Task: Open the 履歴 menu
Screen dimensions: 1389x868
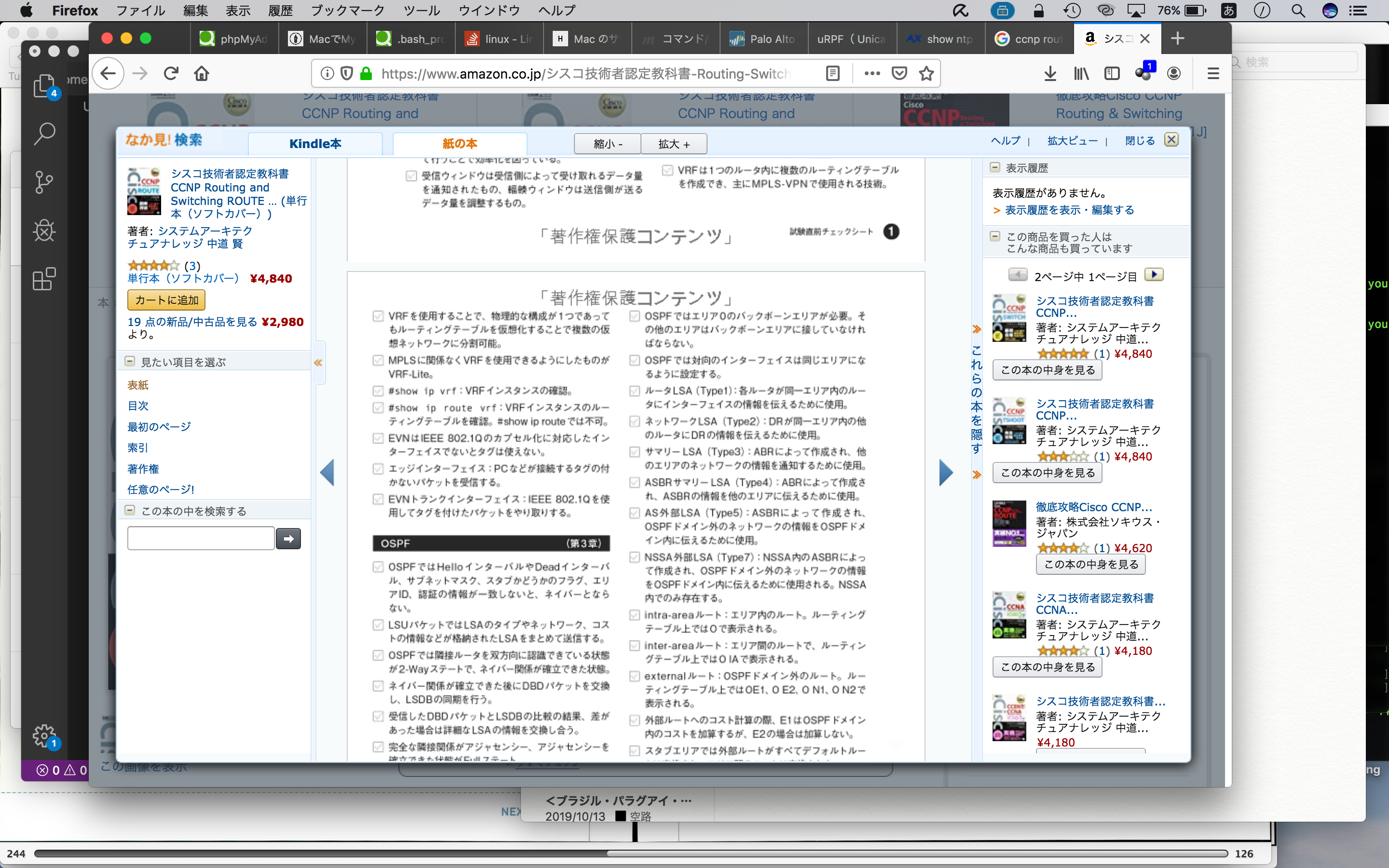Action: (280, 10)
